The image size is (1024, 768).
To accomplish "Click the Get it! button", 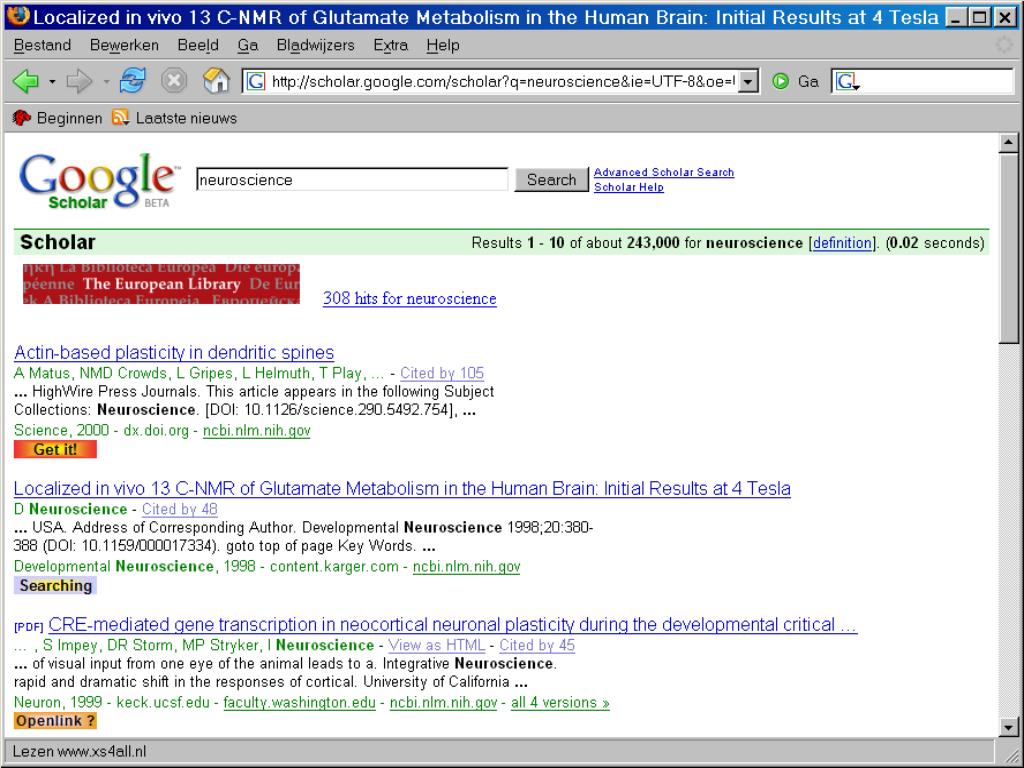I will [x=56, y=449].
